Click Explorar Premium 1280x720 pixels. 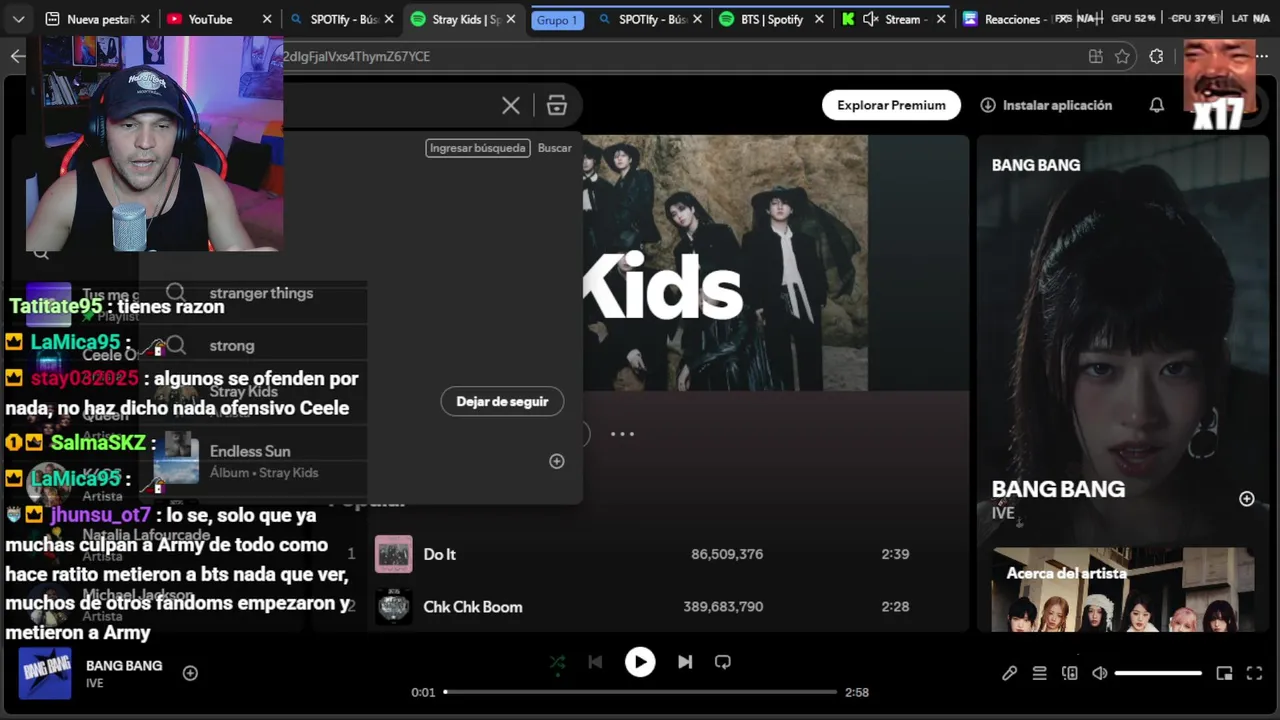click(891, 105)
